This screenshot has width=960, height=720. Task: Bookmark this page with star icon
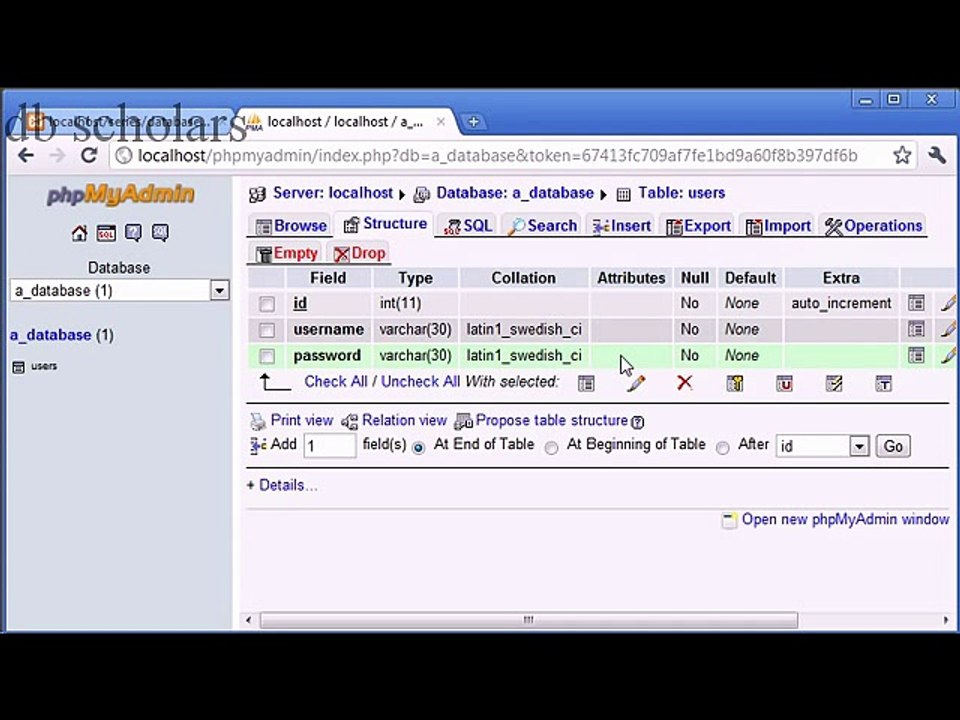(902, 156)
